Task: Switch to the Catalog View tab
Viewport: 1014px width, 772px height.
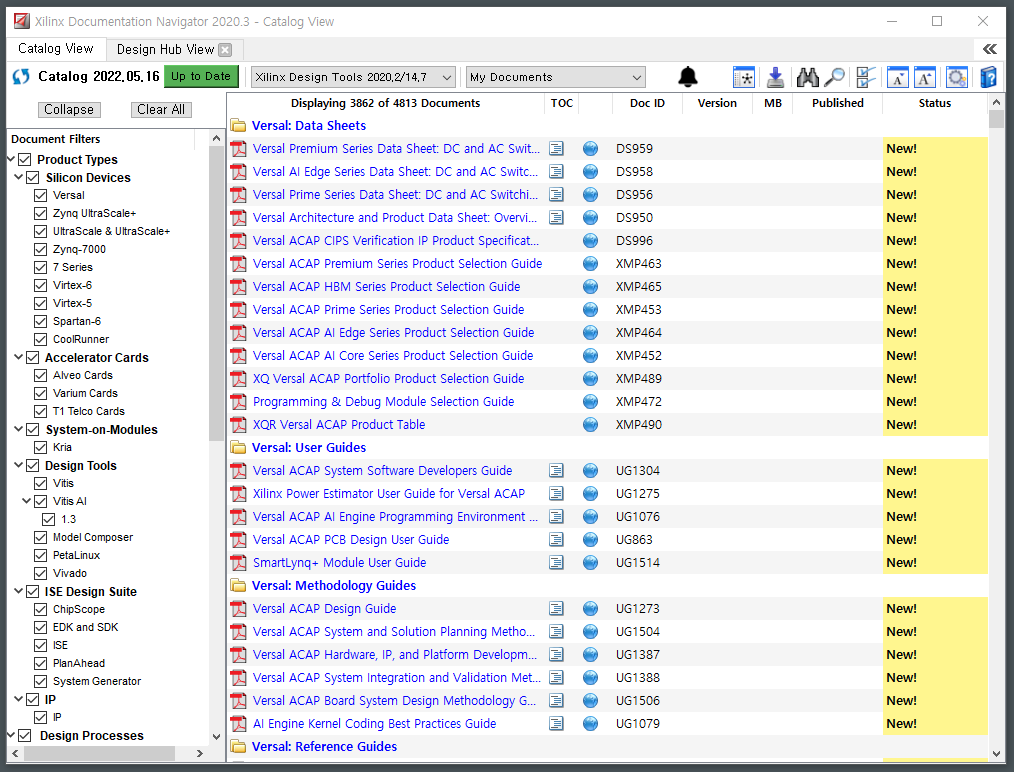Action: point(56,48)
